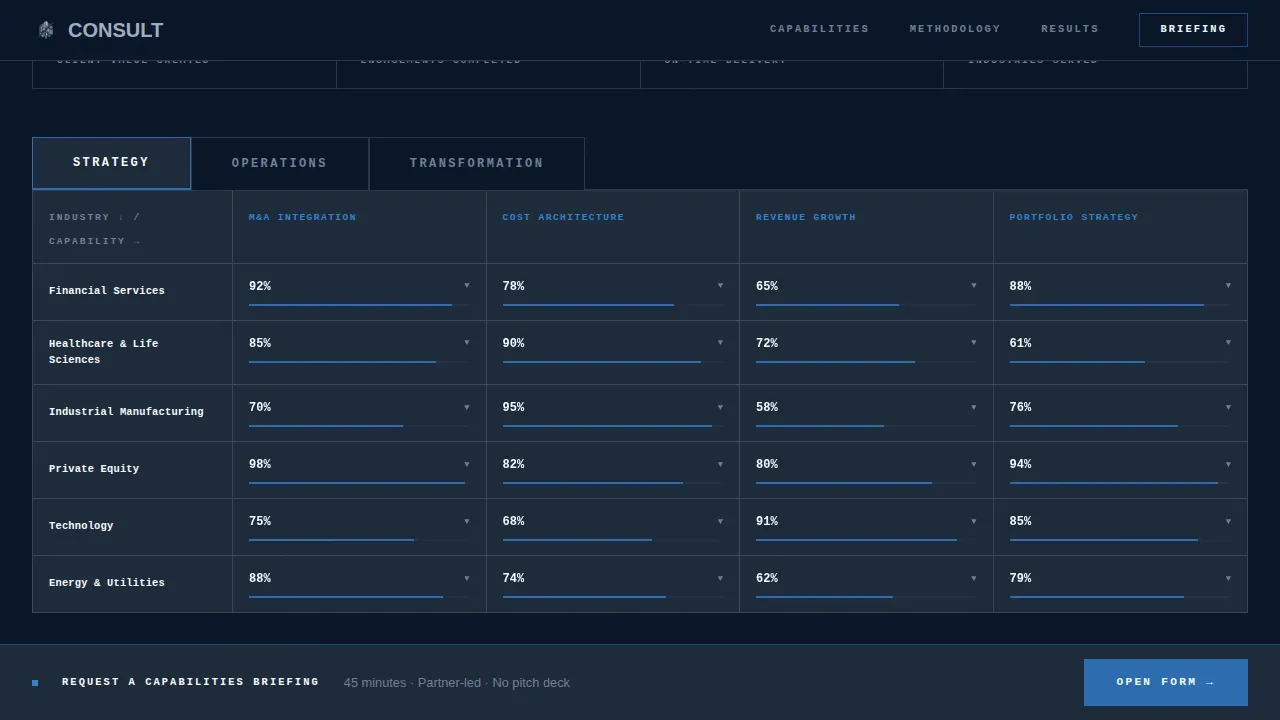Click the CONSULT brand name
The height and width of the screenshot is (720, 1280).
point(115,30)
